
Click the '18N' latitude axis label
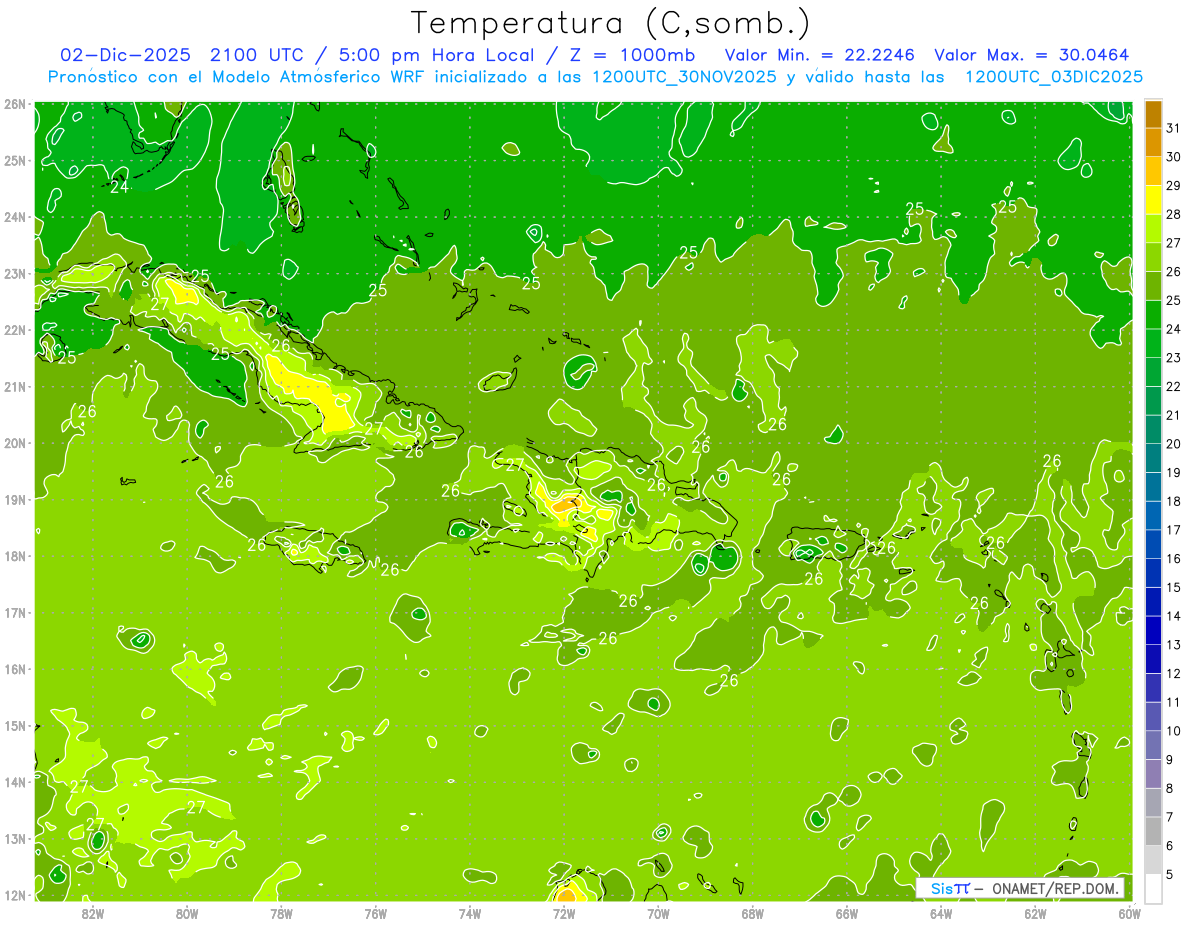tap(15, 556)
